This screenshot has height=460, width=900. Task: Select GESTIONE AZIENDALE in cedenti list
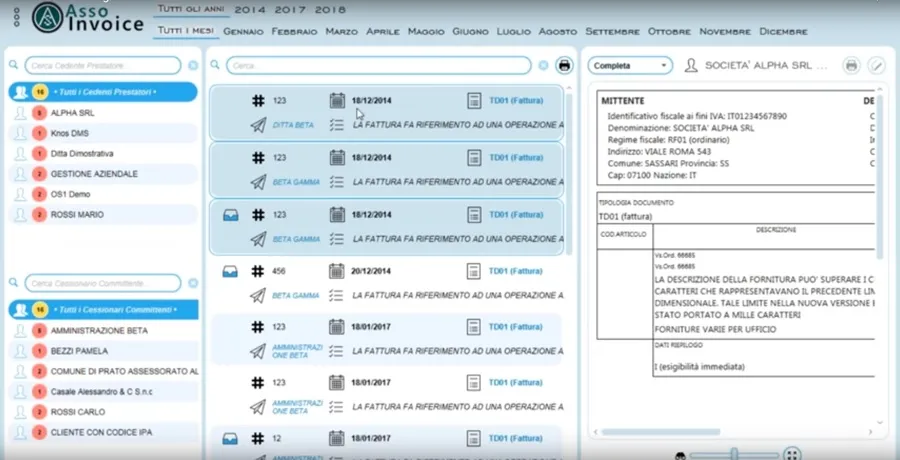103,174
